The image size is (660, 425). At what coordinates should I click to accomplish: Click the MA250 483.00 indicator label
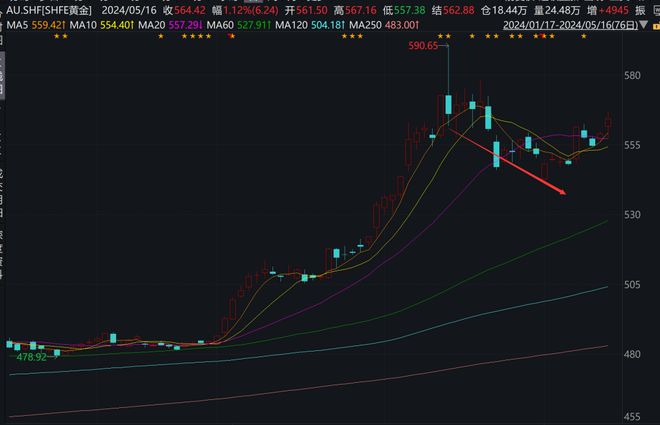tap(384, 25)
